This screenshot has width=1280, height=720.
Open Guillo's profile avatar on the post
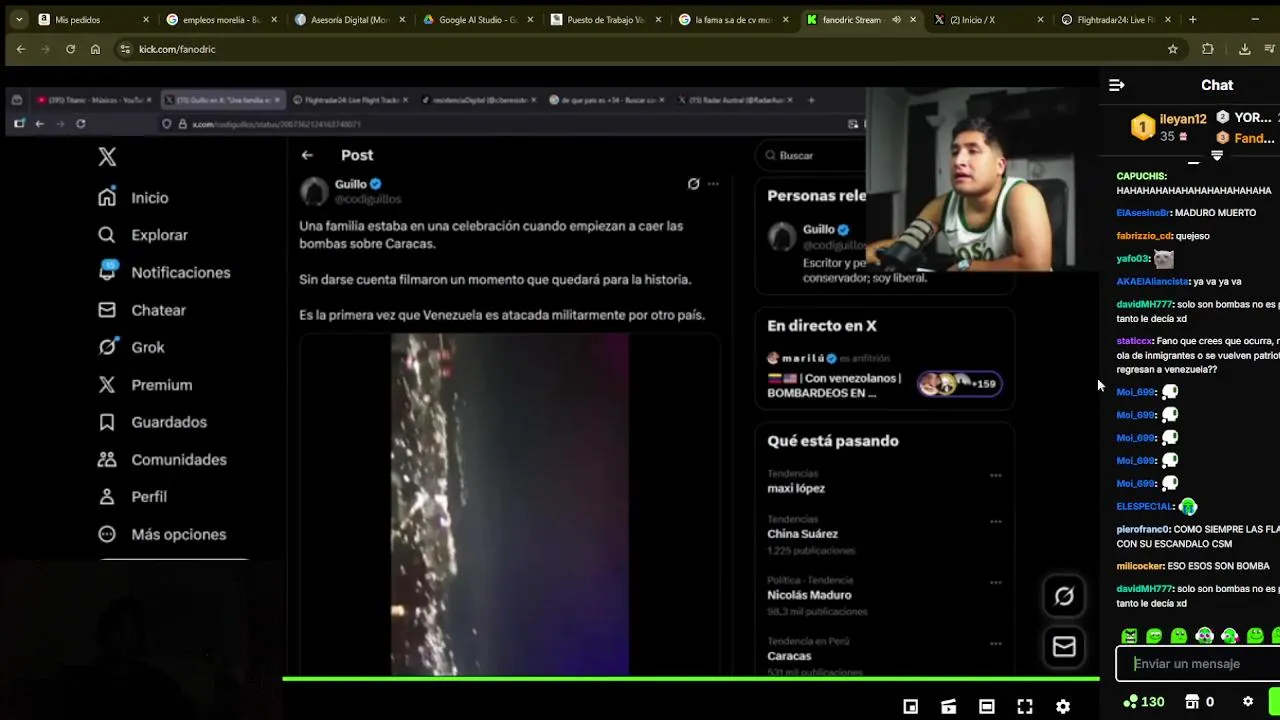tap(314, 191)
